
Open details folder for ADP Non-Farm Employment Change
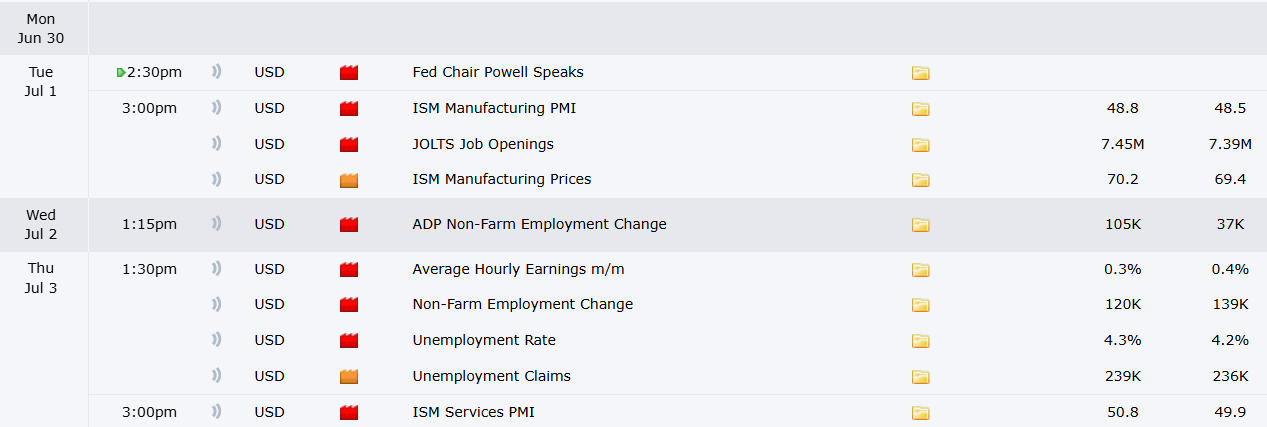(920, 225)
